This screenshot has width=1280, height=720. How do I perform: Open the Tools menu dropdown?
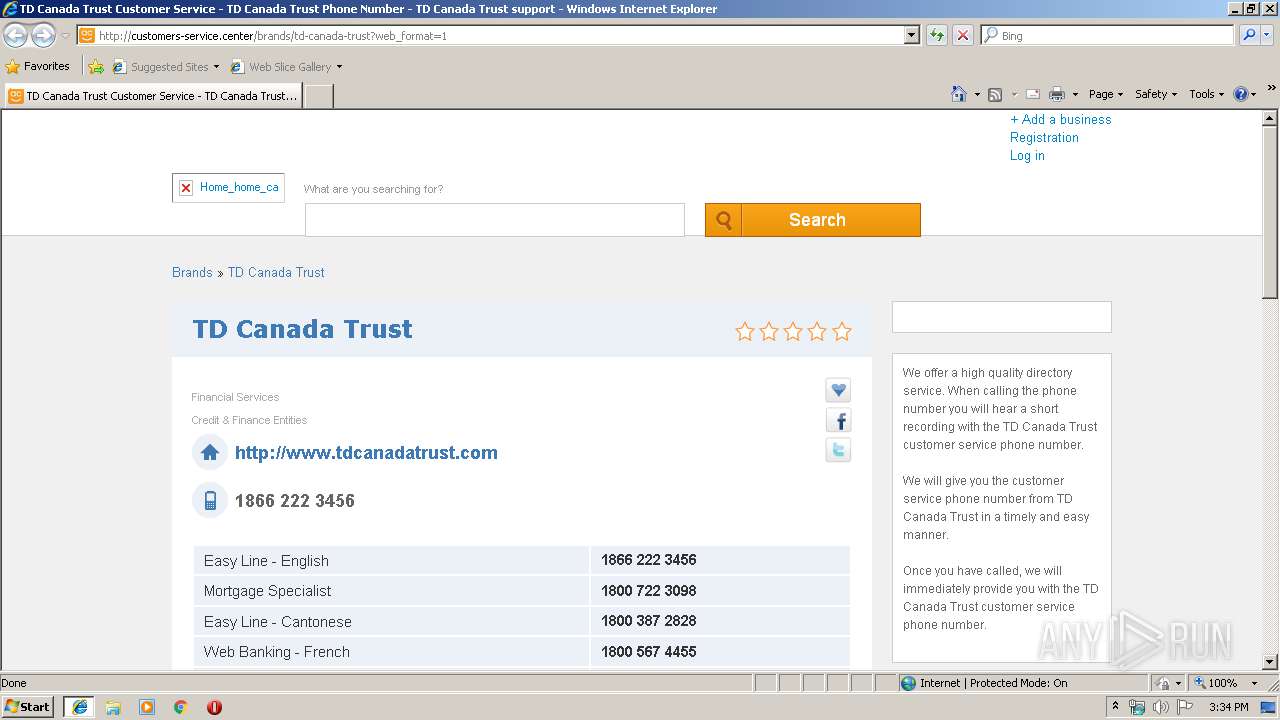(1207, 94)
